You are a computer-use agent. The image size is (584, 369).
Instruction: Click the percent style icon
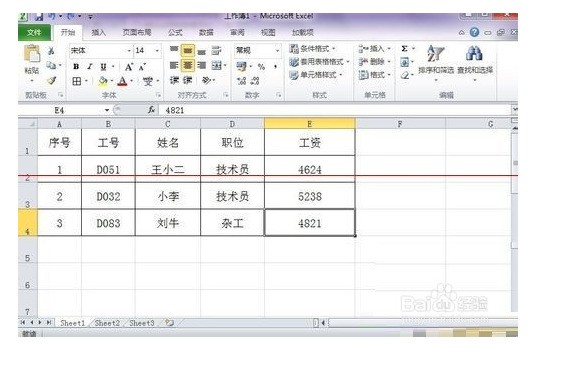tap(261, 67)
